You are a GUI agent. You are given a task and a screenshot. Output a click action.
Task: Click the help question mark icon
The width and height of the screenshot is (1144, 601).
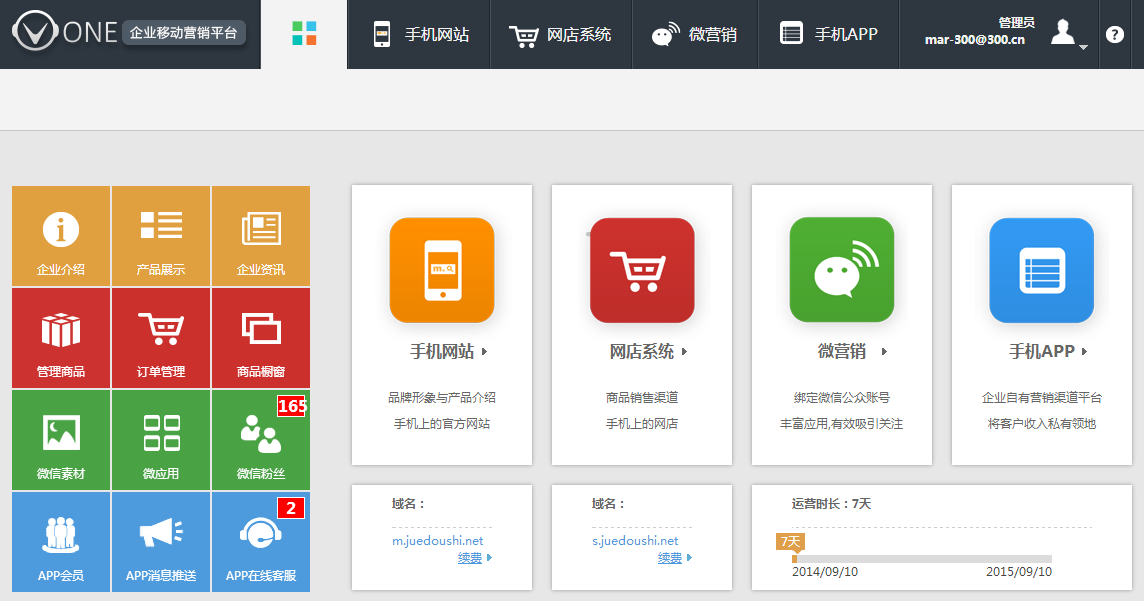pos(1115,34)
